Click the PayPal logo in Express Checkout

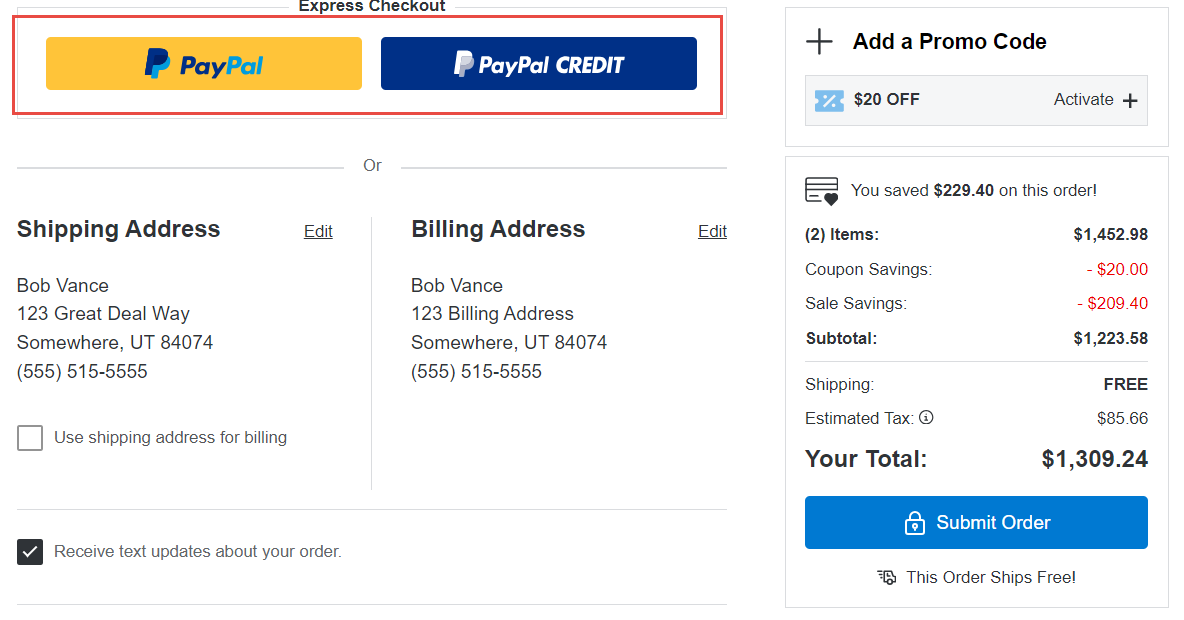click(204, 63)
